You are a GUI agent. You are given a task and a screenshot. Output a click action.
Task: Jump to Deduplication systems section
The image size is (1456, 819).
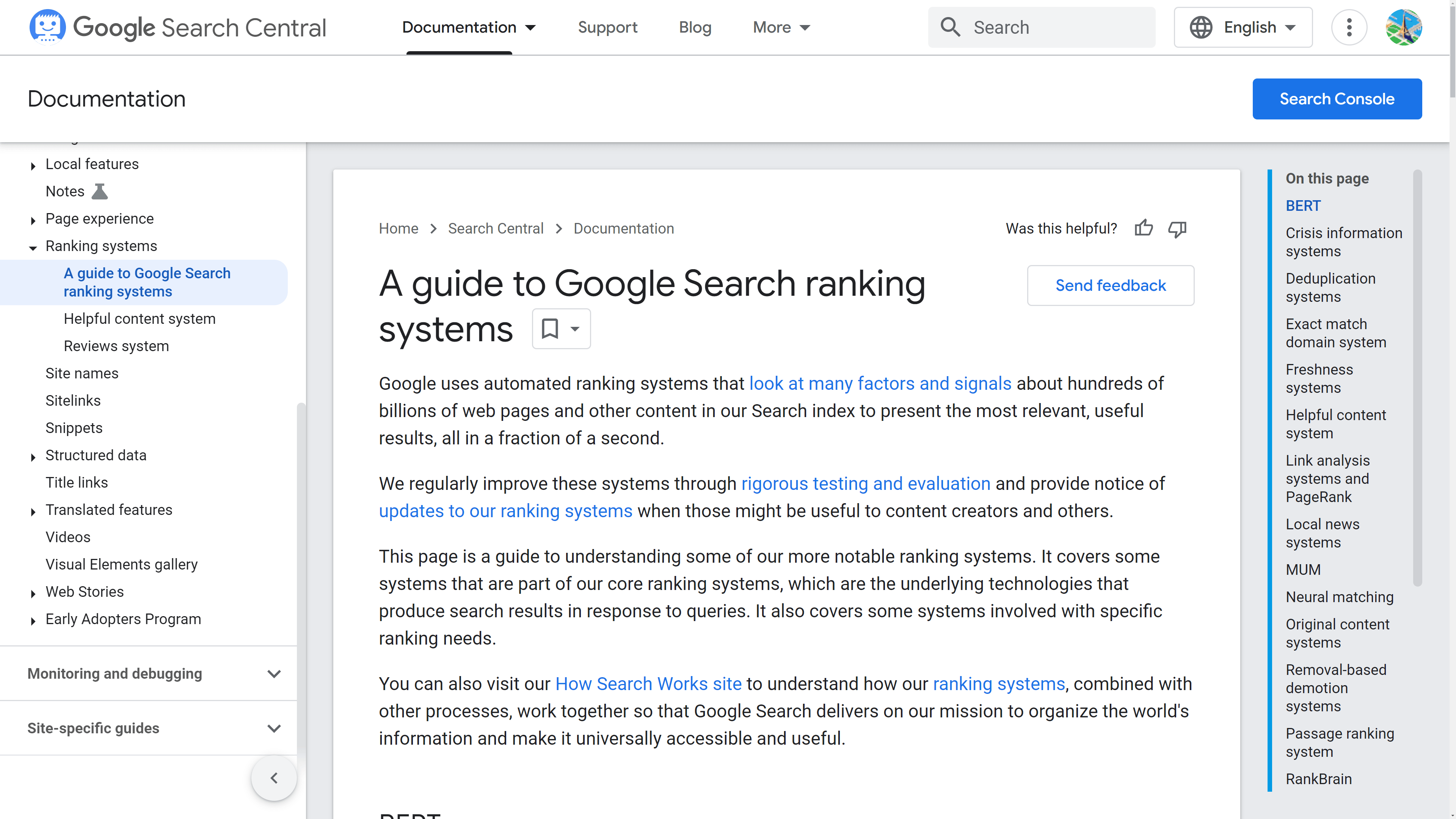pos(1330,287)
